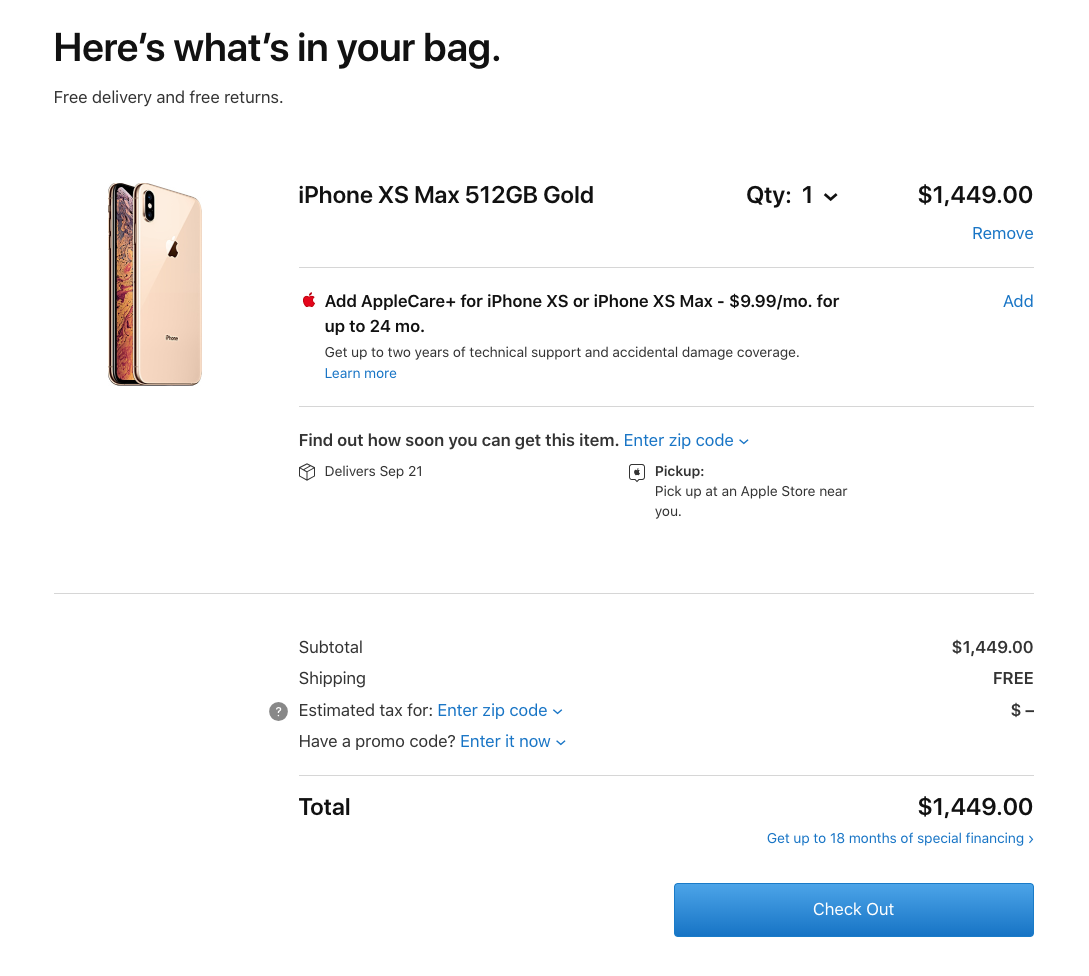Click the chevron next to quantity 1
The image size is (1089, 976).
(x=831, y=197)
